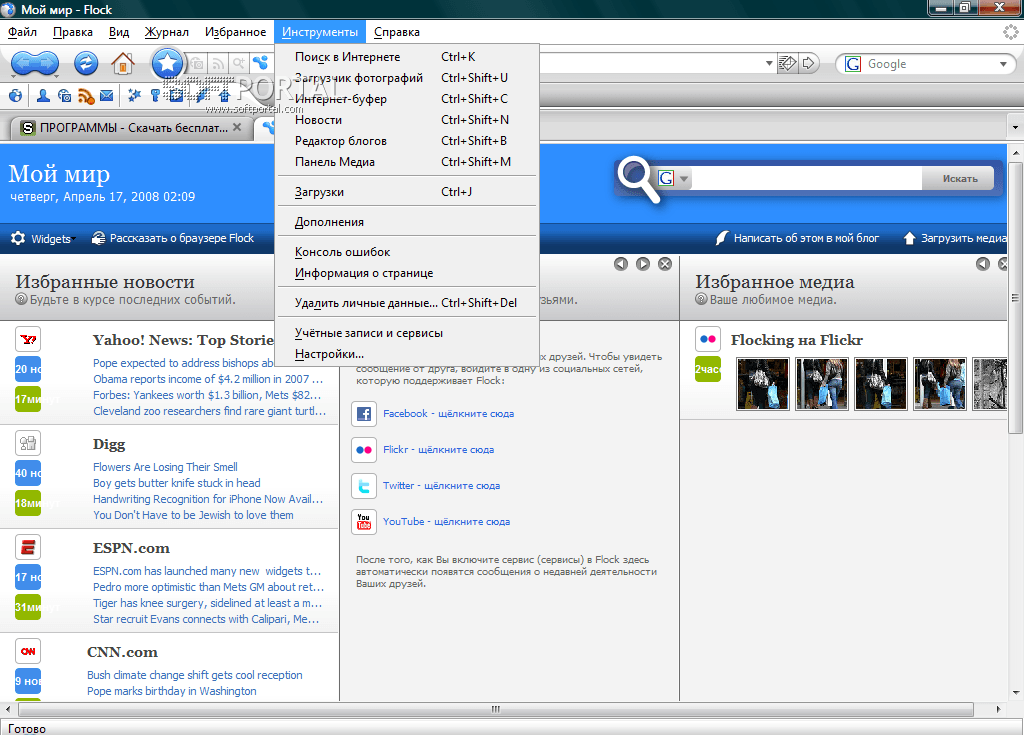1024x735 pixels.
Task: Open Google search engine dropdown in toolbar
Action: 1003,64
